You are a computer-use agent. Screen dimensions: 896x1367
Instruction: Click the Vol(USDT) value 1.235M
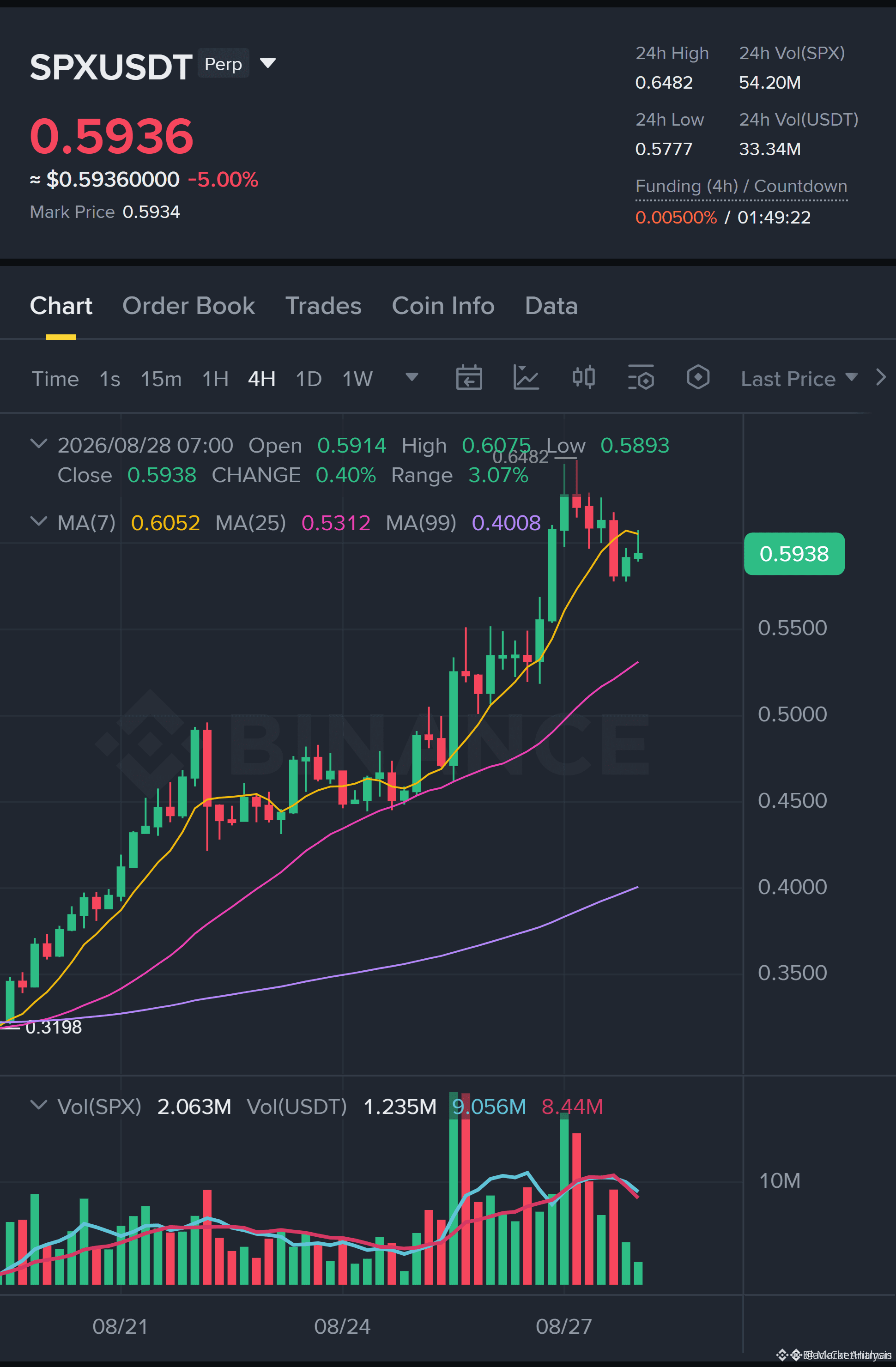pyautogui.click(x=400, y=1106)
